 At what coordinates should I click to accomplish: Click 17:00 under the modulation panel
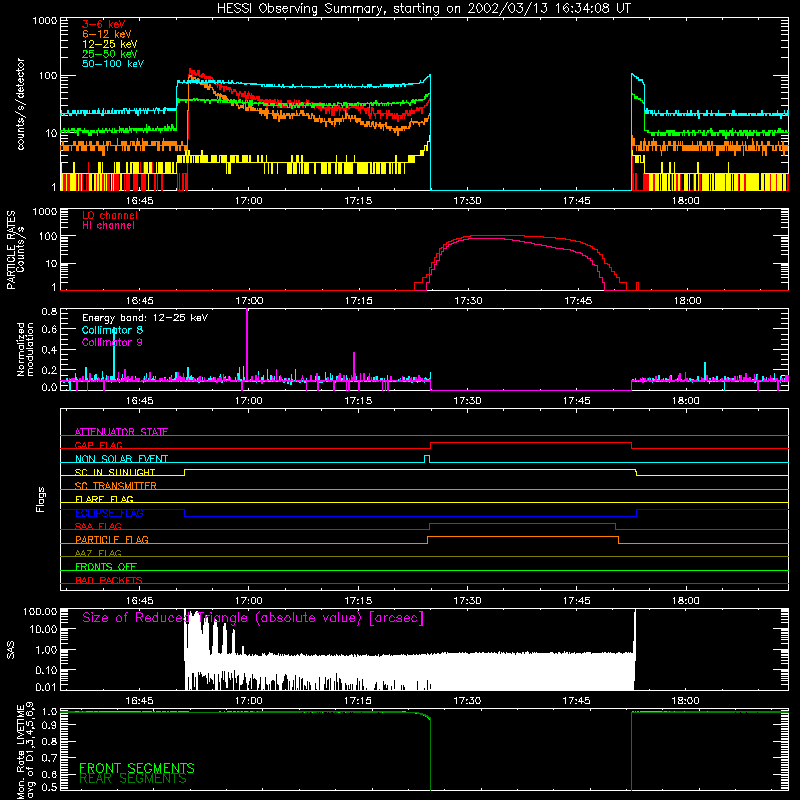click(x=249, y=401)
